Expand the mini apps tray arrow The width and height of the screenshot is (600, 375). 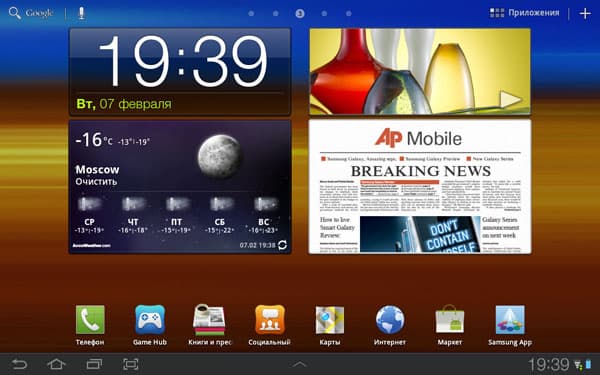[x=300, y=364]
